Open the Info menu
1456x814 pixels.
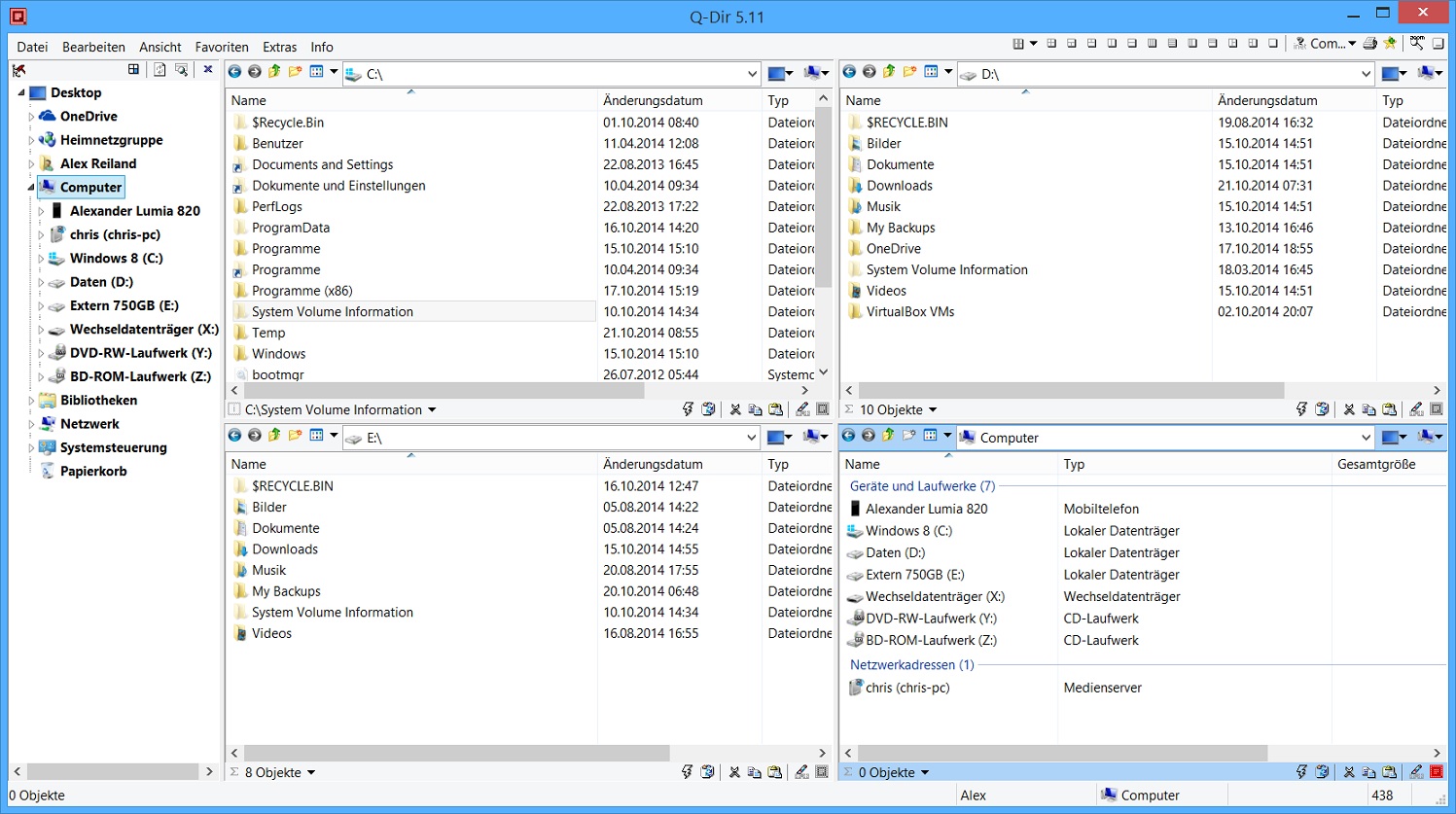pyautogui.click(x=322, y=47)
